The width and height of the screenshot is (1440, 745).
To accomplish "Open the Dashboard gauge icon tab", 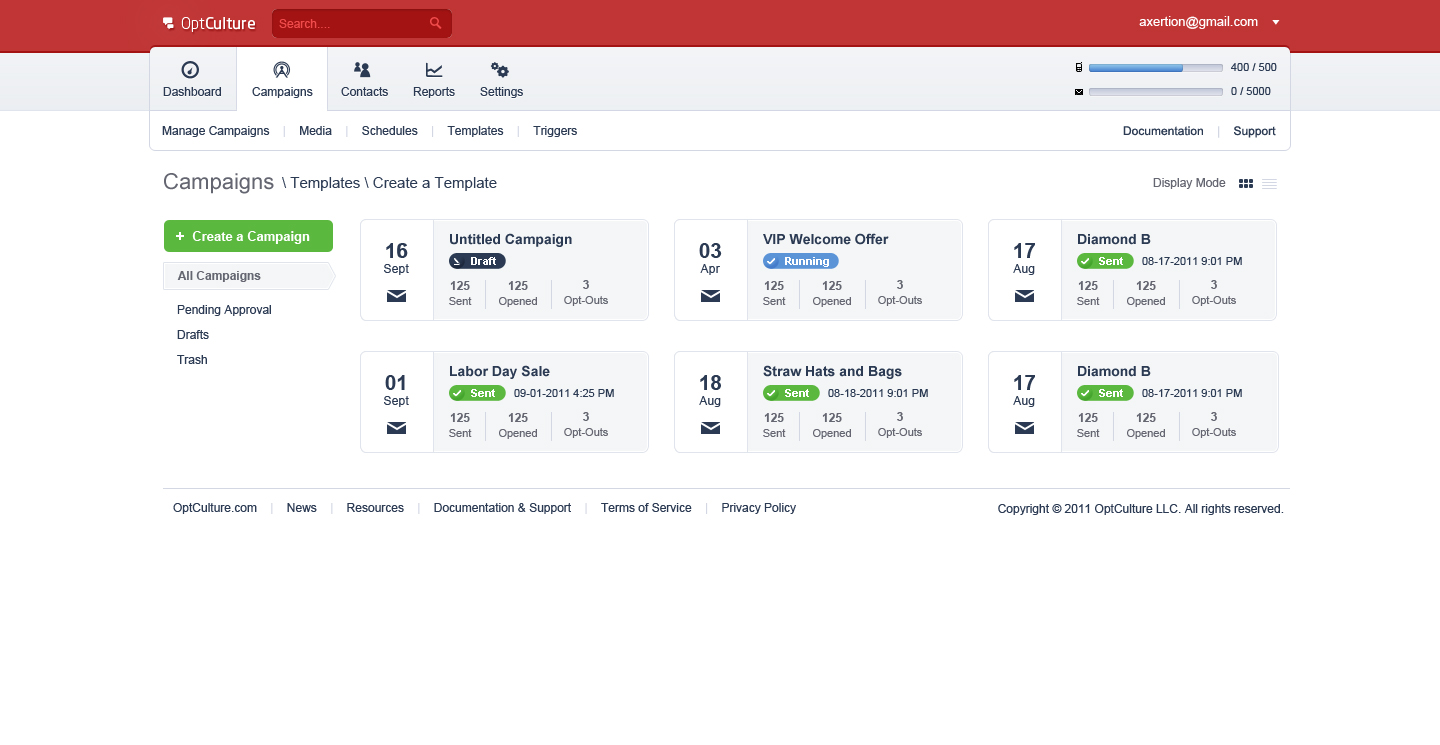I will point(192,79).
